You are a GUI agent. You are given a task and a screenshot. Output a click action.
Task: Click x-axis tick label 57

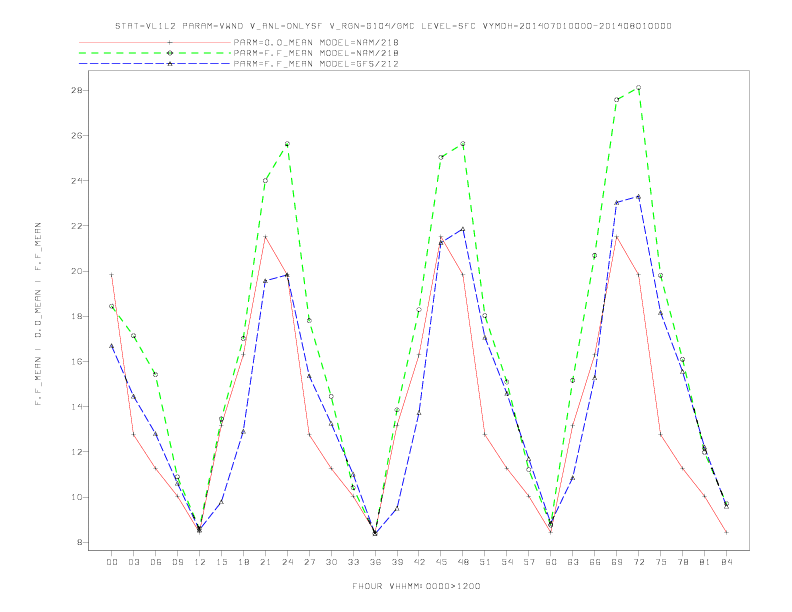[529, 562]
